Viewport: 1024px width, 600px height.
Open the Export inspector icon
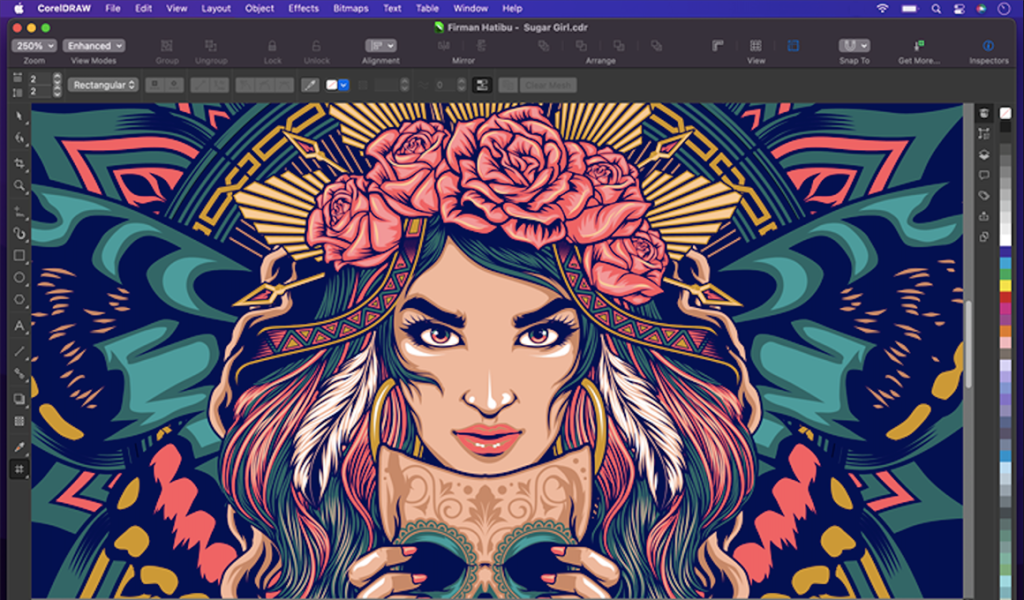point(984,216)
